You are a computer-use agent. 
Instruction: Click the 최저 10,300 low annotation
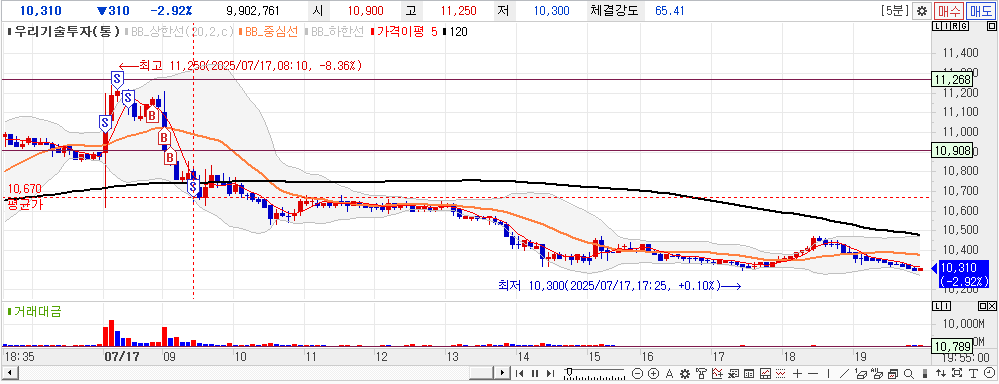point(620,287)
